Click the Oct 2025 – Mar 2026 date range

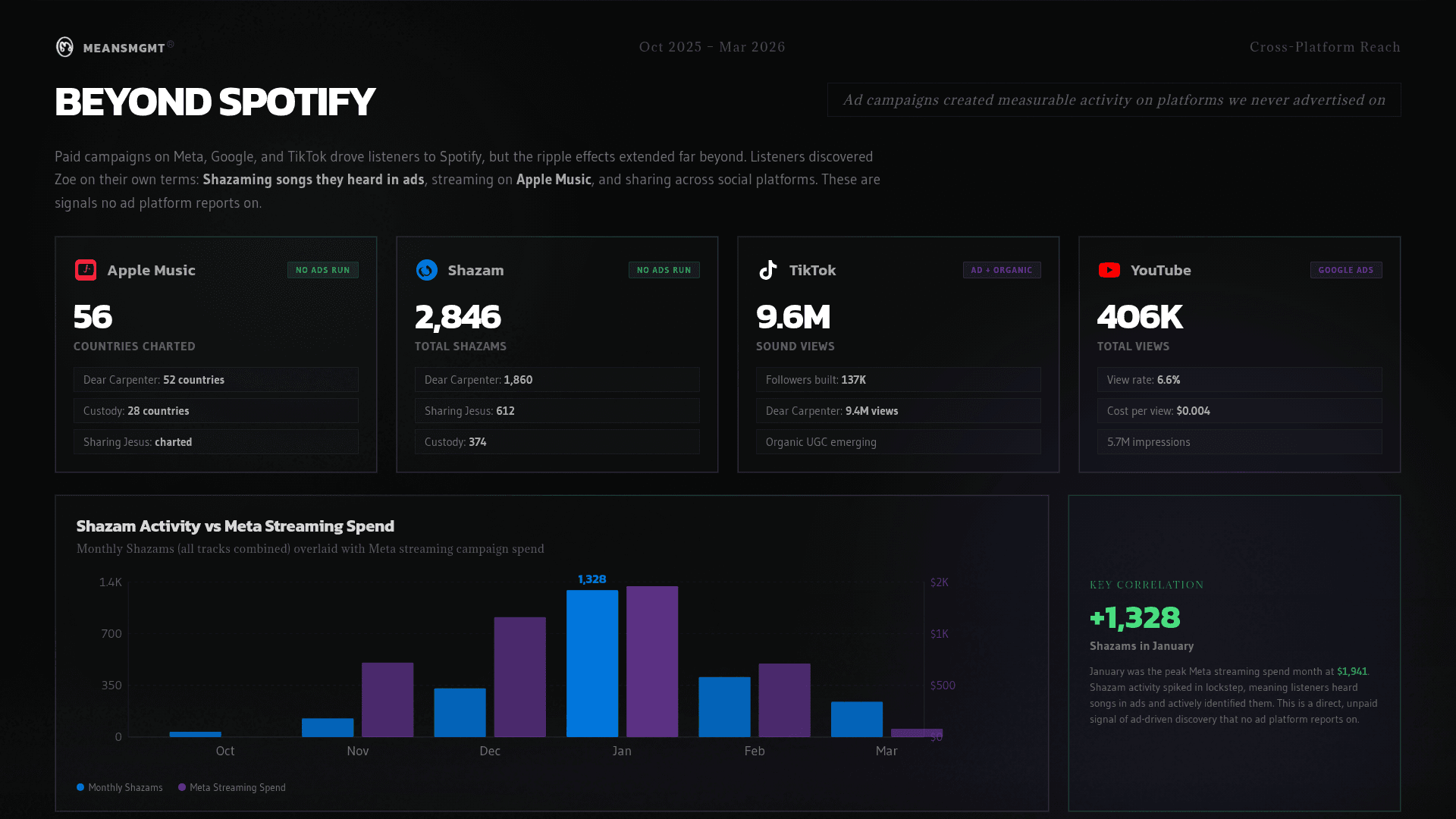pyautogui.click(x=712, y=47)
